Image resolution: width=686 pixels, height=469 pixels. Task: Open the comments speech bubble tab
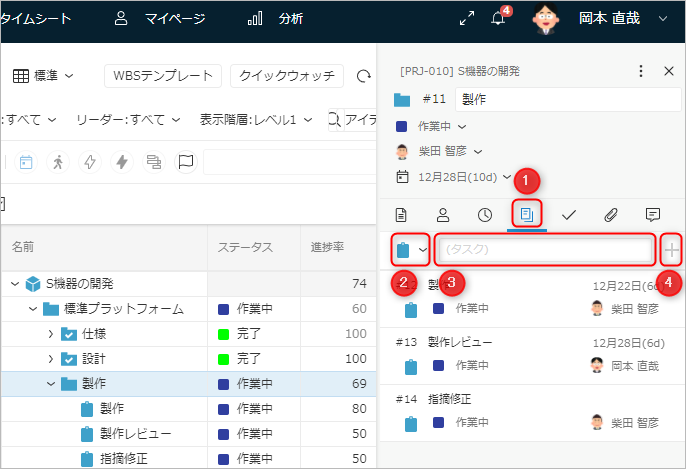coord(653,214)
